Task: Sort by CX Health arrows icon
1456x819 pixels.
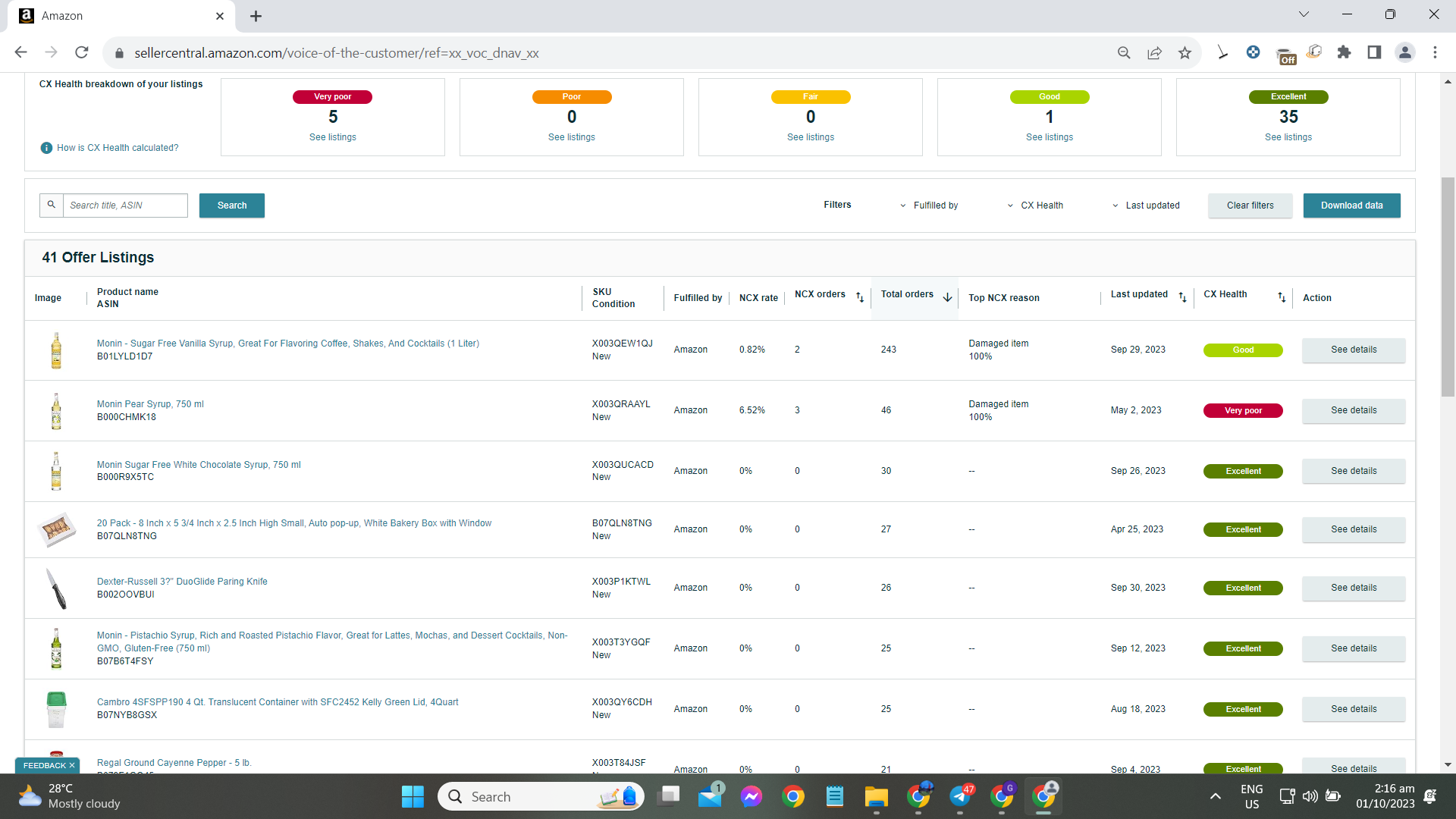Action: pyautogui.click(x=1282, y=297)
